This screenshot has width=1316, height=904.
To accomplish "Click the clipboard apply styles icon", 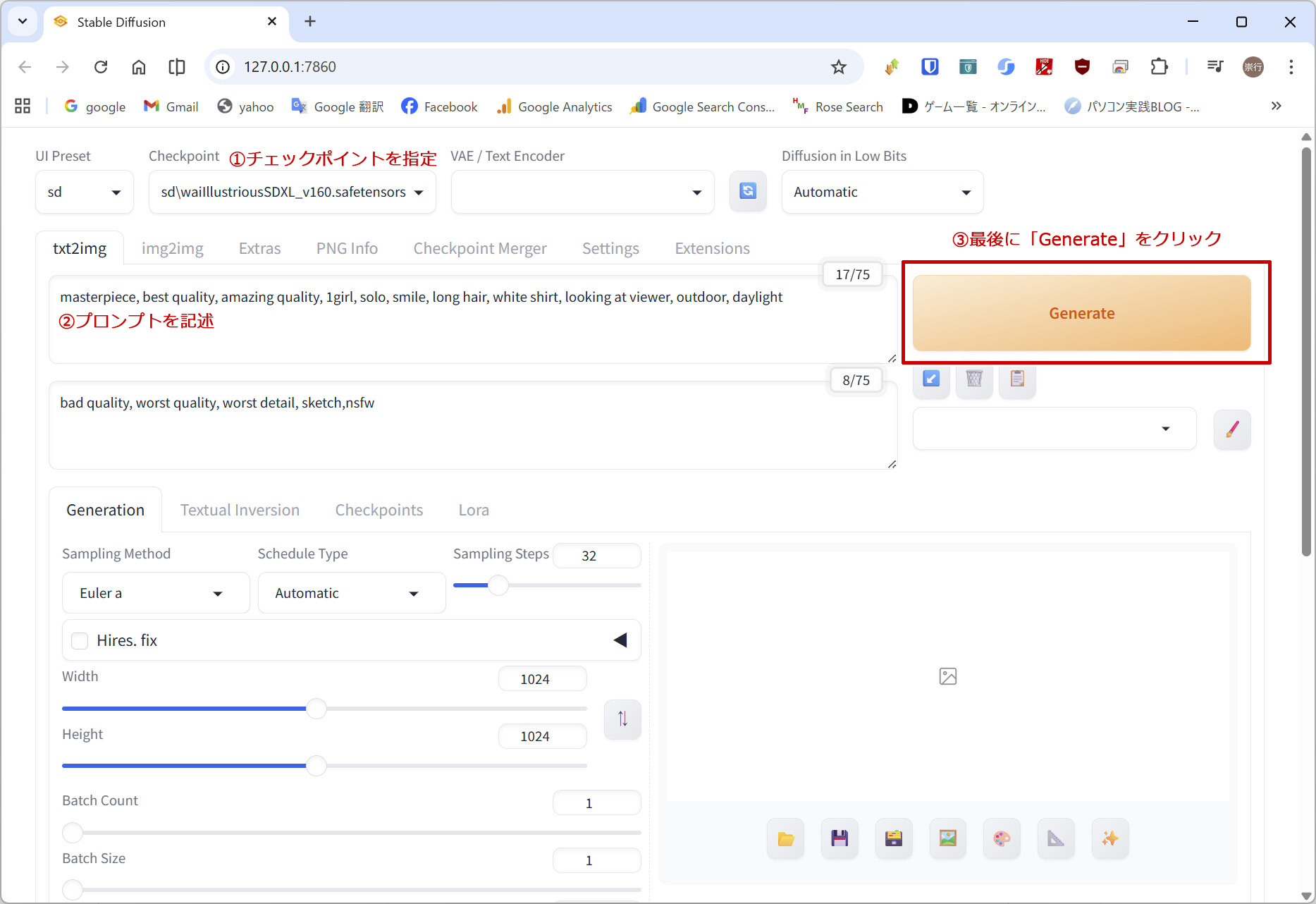I will click(x=1017, y=379).
